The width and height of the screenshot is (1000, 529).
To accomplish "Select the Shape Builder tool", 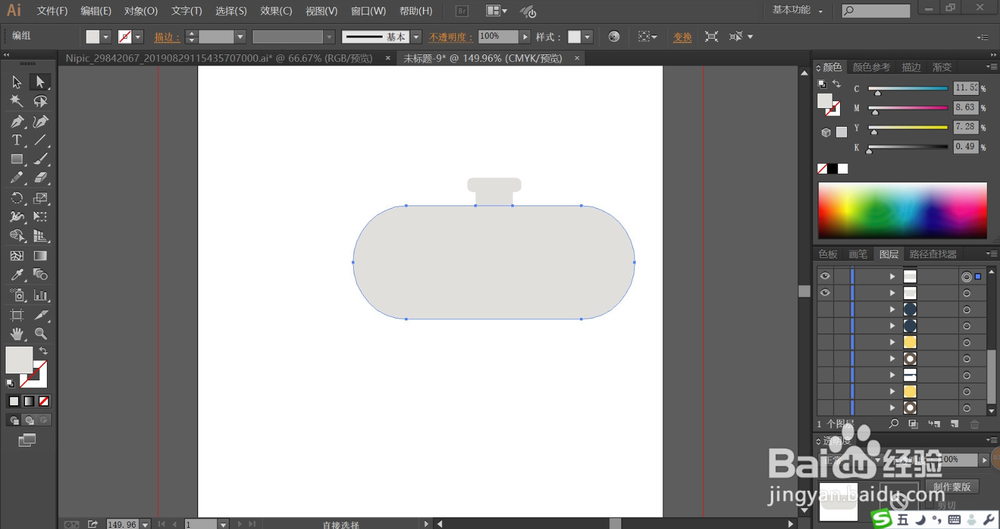I will coord(17,236).
